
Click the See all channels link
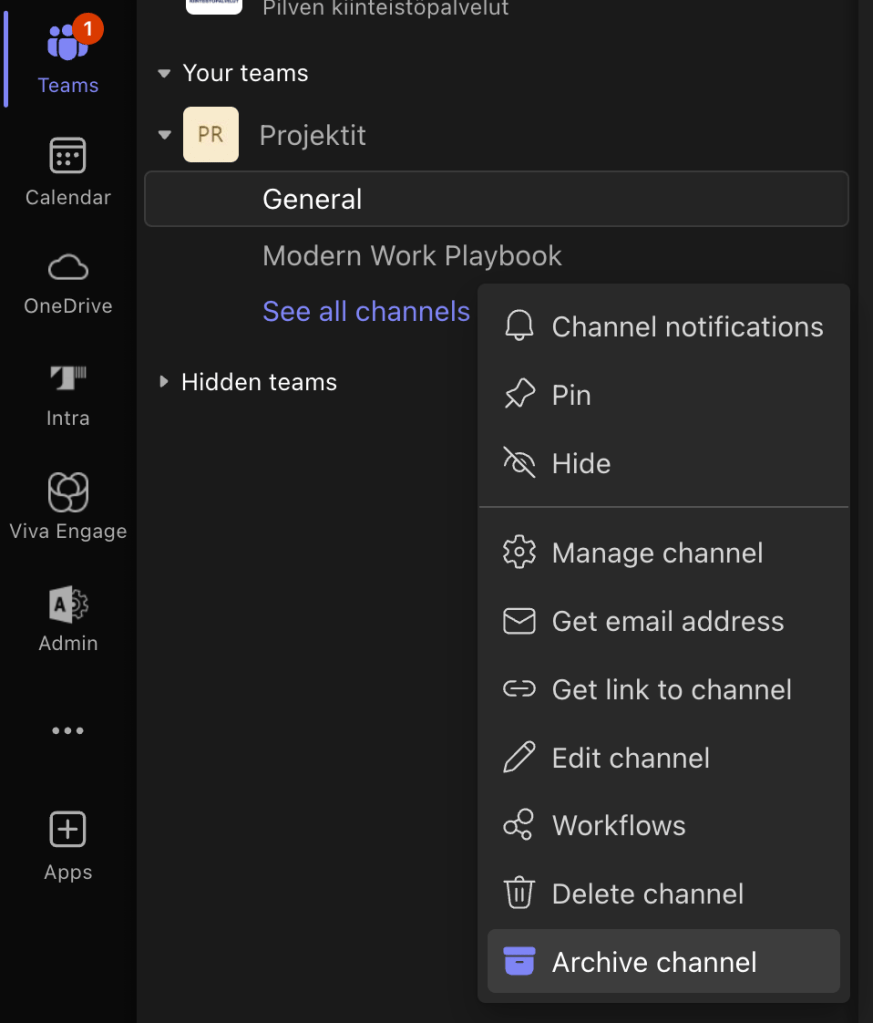(366, 312)
